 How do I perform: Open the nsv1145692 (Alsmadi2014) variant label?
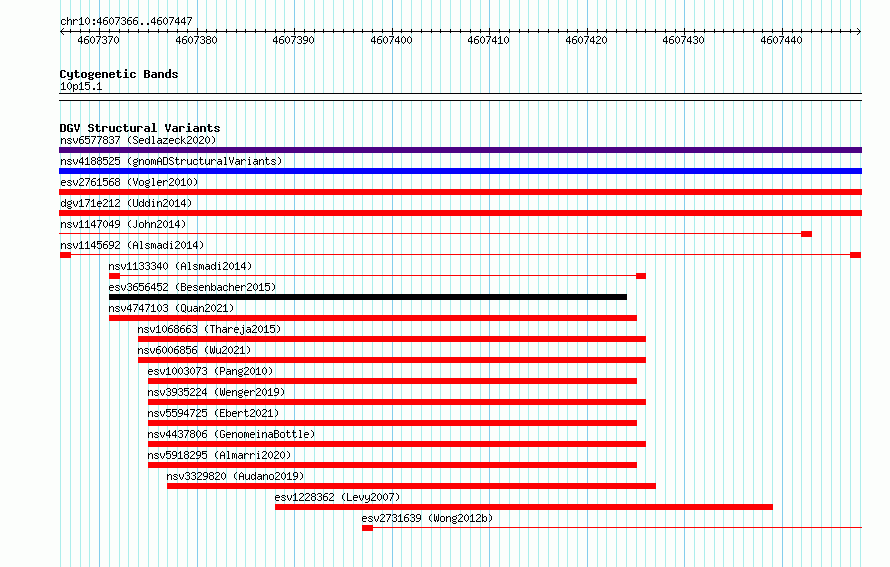pyautogui.click(x=132, y=245)
